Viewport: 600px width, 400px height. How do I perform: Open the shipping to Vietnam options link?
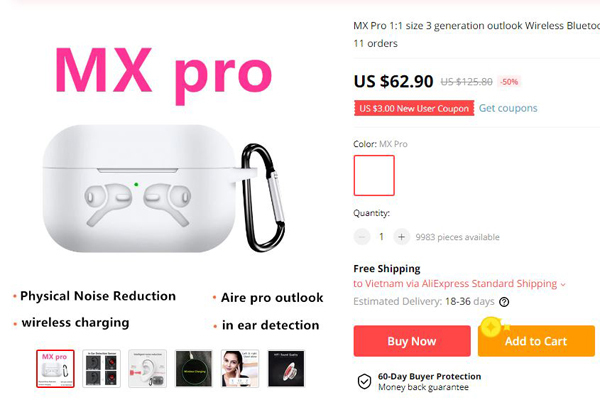(x=455, y=284)
